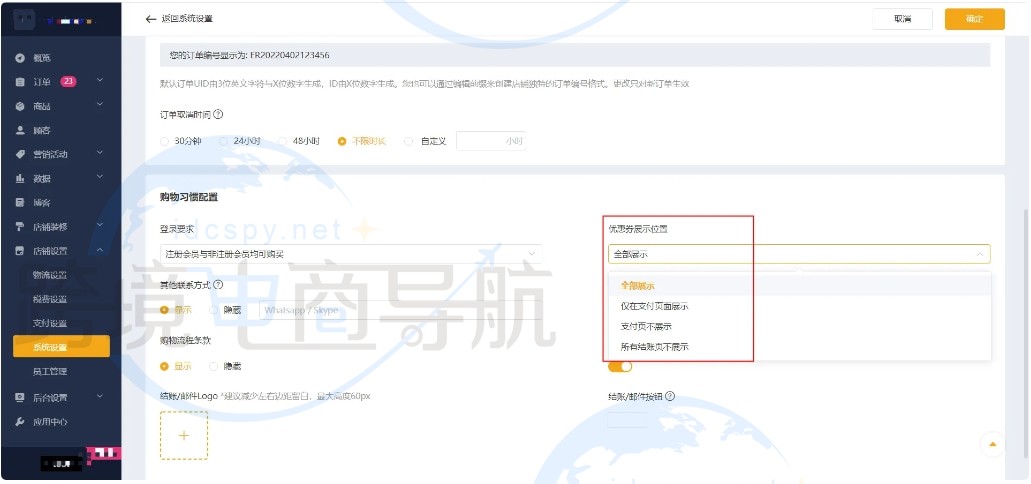Click the 数据 bar chart icon in the sidebar

[x=20, y=178]
